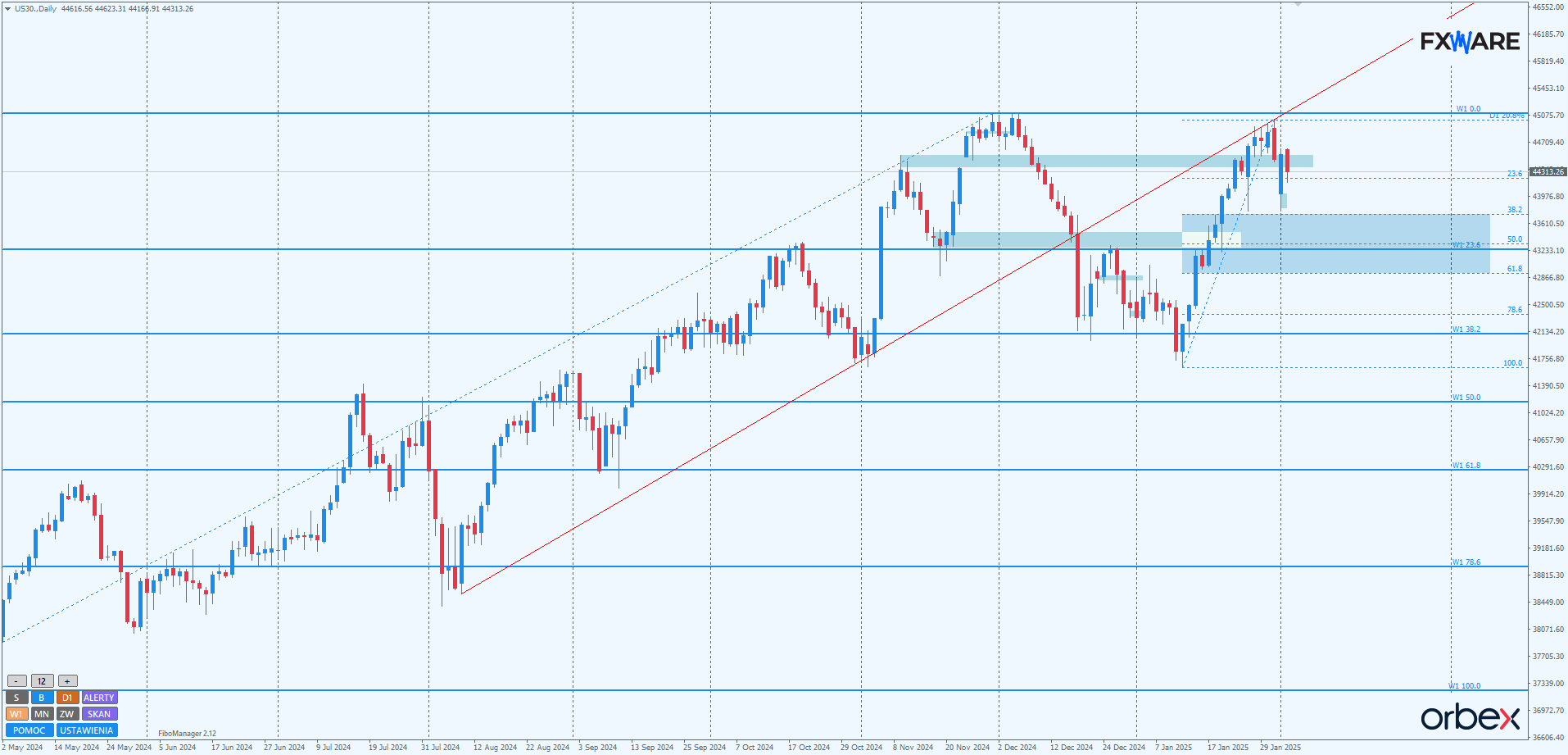This screenshot has width=1568, height=755.
Task: Toggle the S button in FiboManager panel
Action: (x=16, y=698)
